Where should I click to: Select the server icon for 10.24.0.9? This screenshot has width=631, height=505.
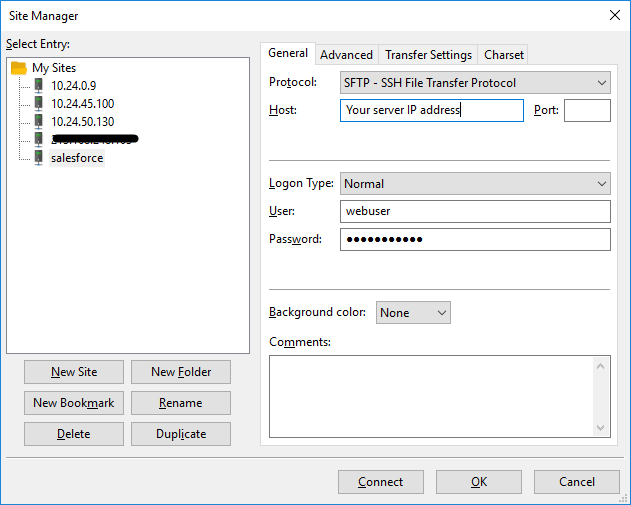(x=39, y=86)
